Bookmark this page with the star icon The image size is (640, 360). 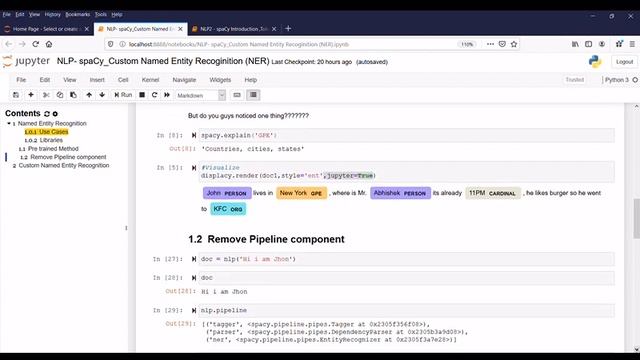pos(514,44)
